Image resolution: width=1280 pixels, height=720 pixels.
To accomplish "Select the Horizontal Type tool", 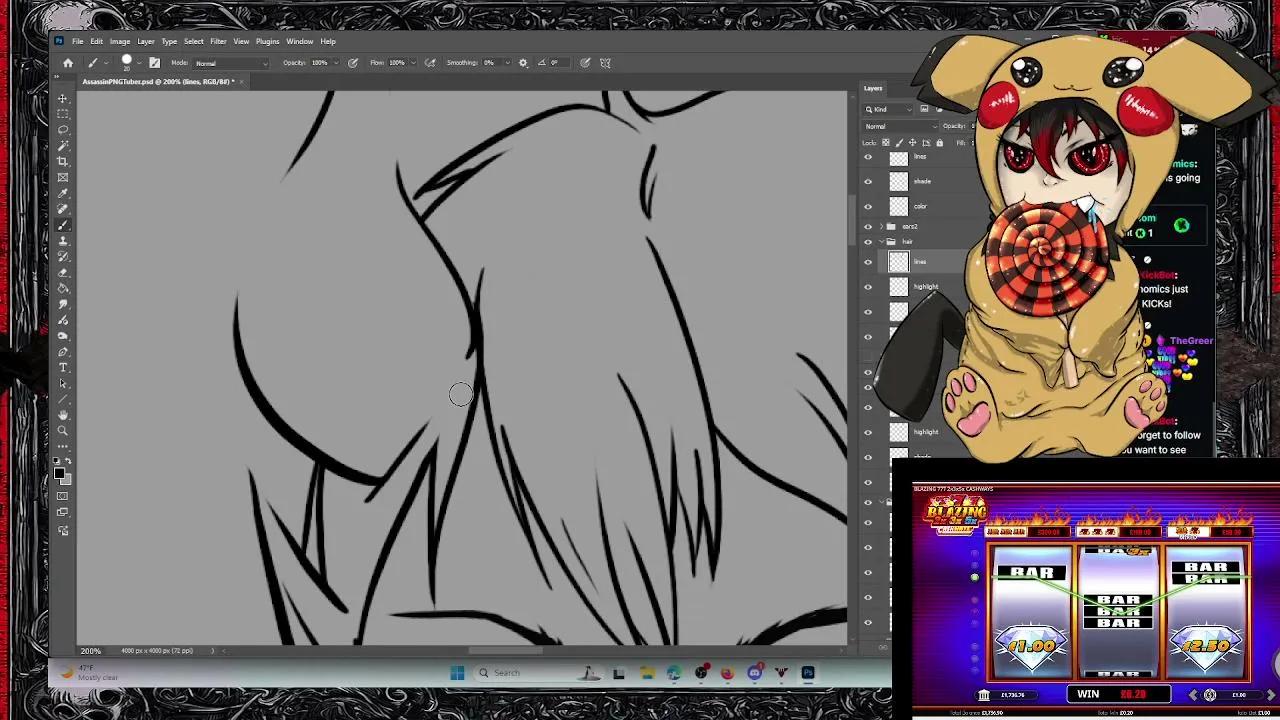I will [63, 368].
